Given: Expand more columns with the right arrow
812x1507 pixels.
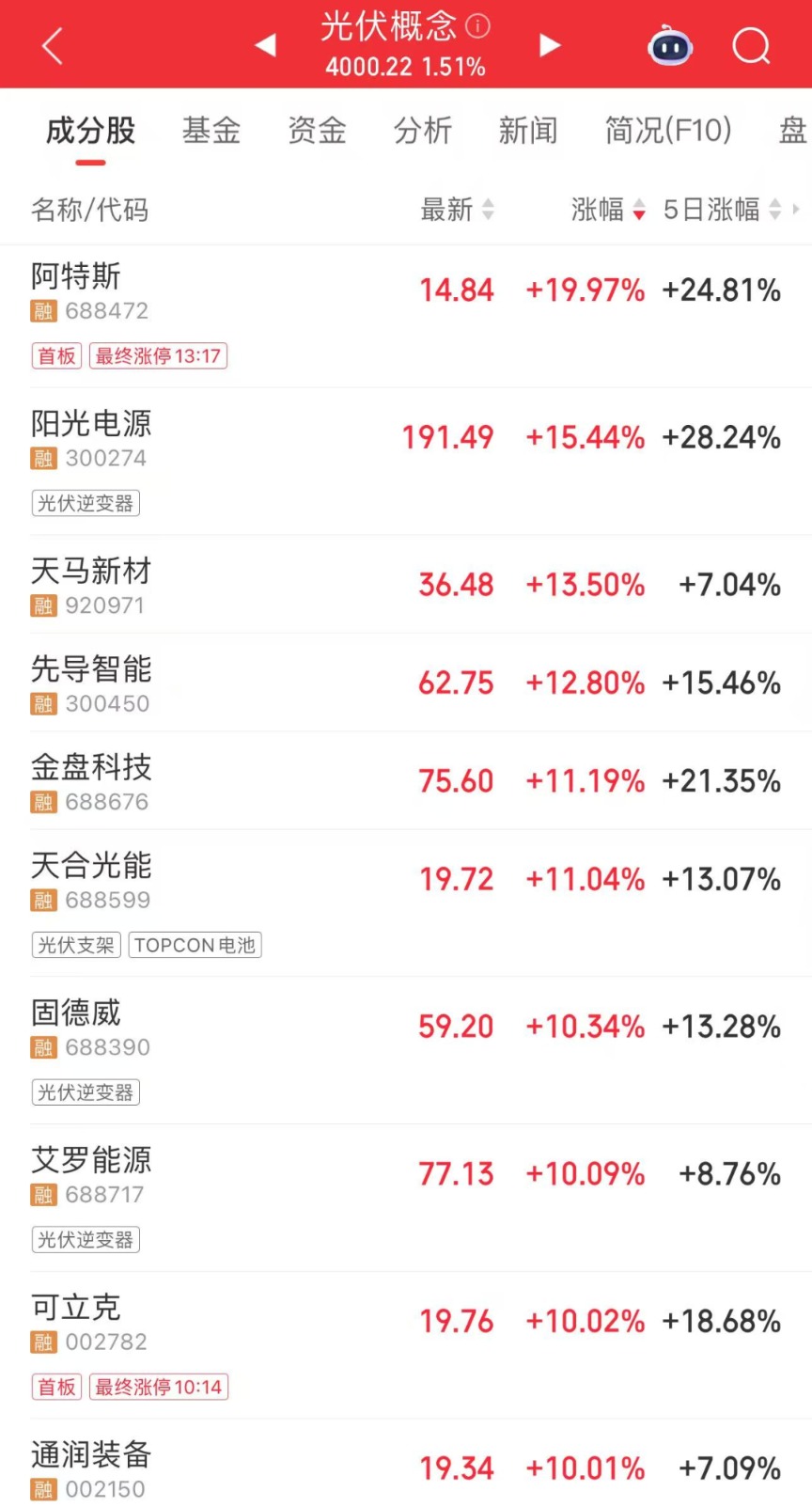Looking at the screenshot, I should point(796,210).
